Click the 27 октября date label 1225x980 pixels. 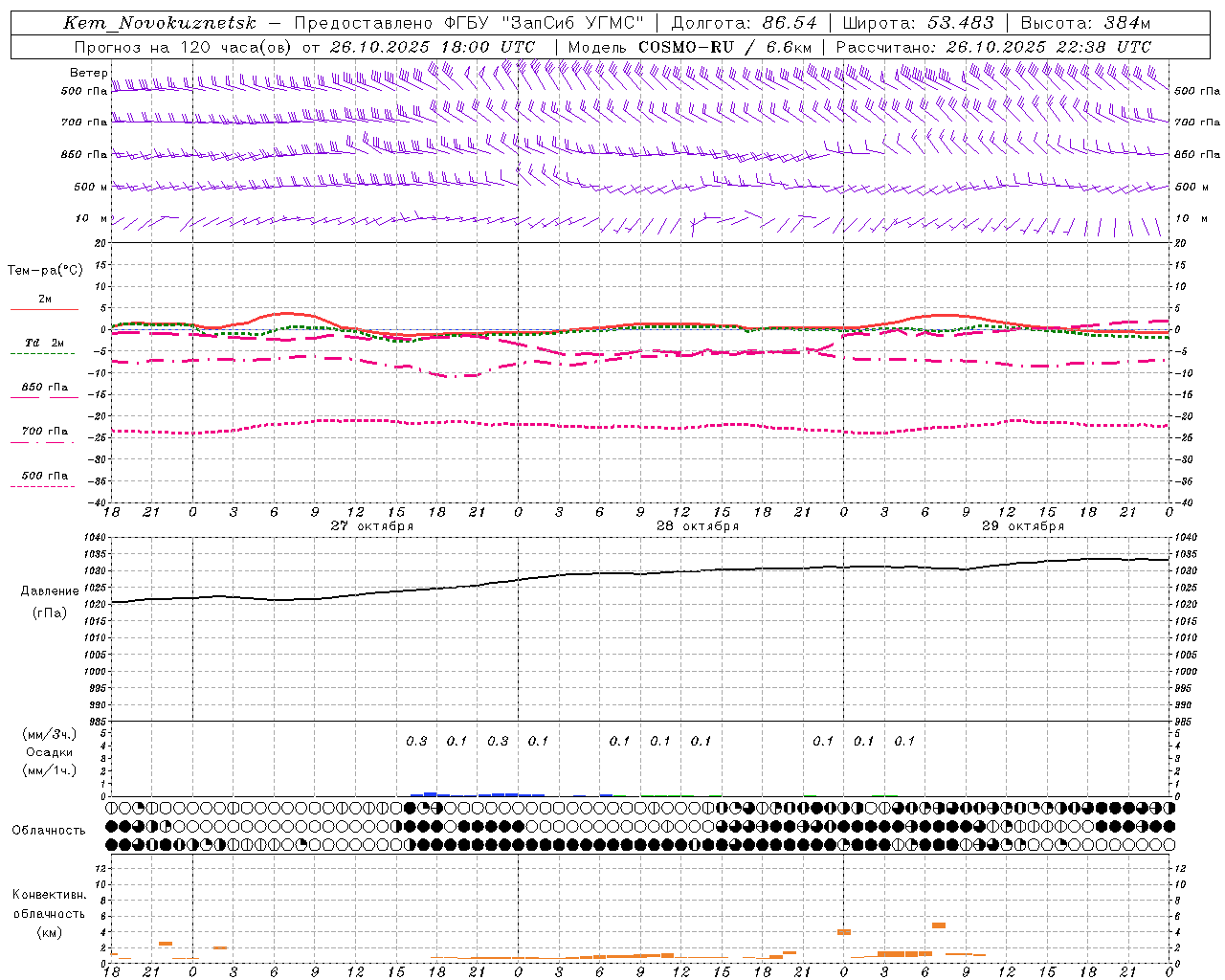tap(372, 525)
